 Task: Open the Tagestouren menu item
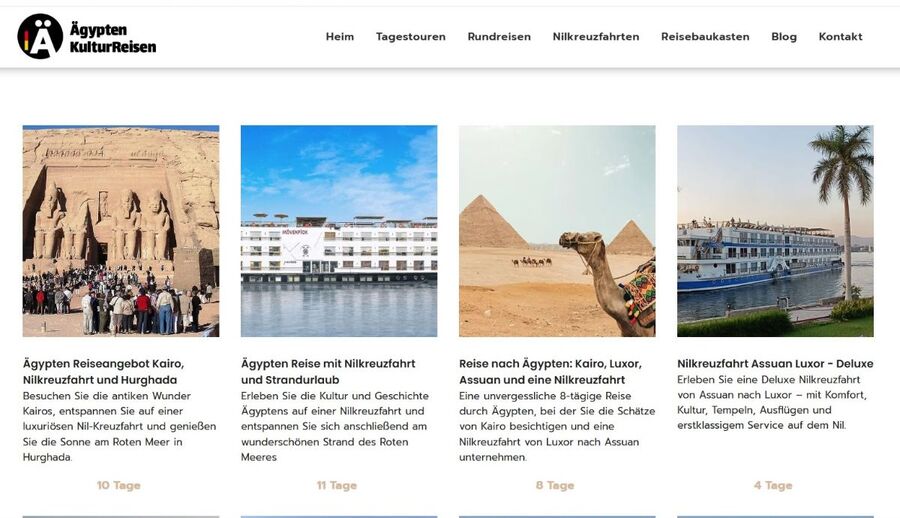click(x=410, y=37)
